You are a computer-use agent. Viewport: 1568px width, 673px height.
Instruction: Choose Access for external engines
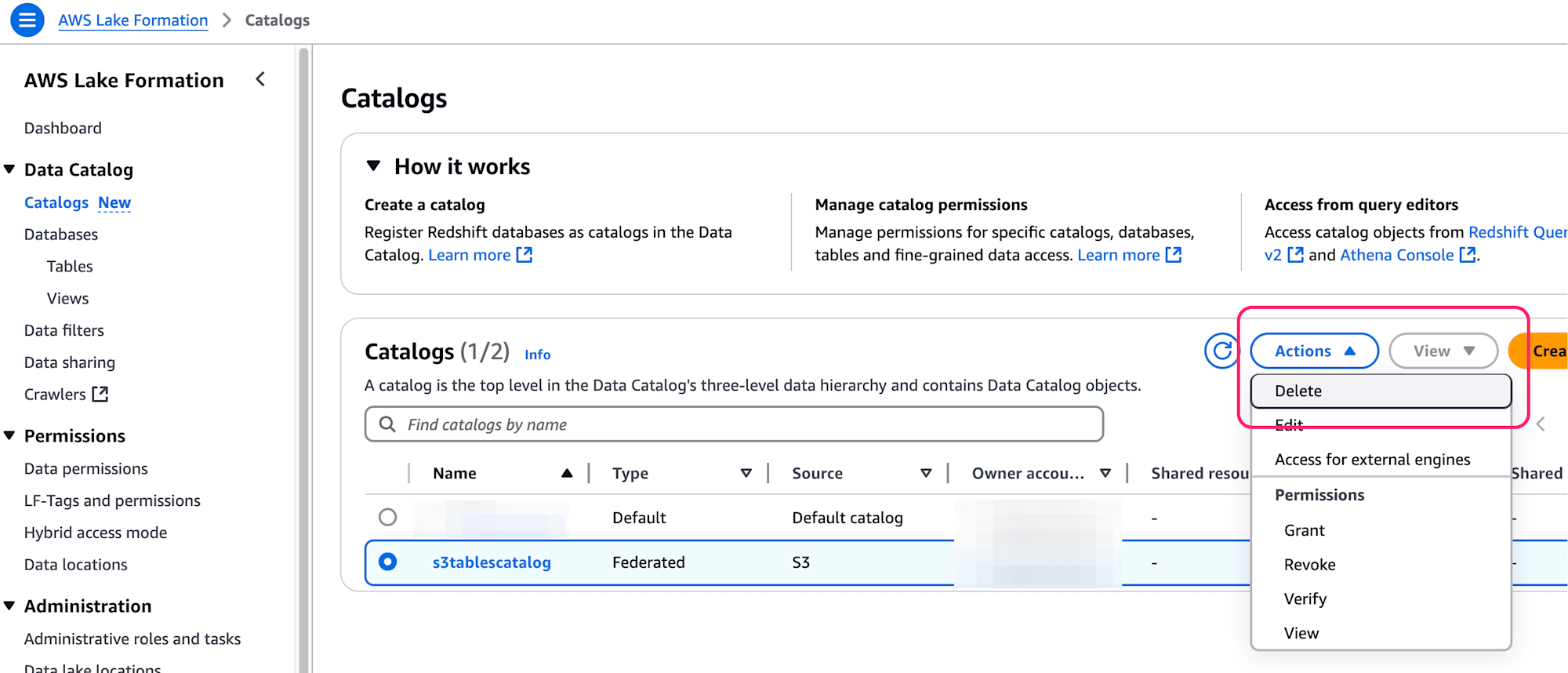click(x=1381, y=460)
